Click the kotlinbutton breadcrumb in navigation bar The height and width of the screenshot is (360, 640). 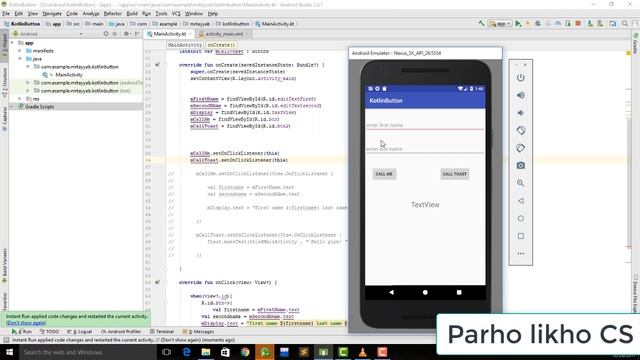[x=233, y=24]
